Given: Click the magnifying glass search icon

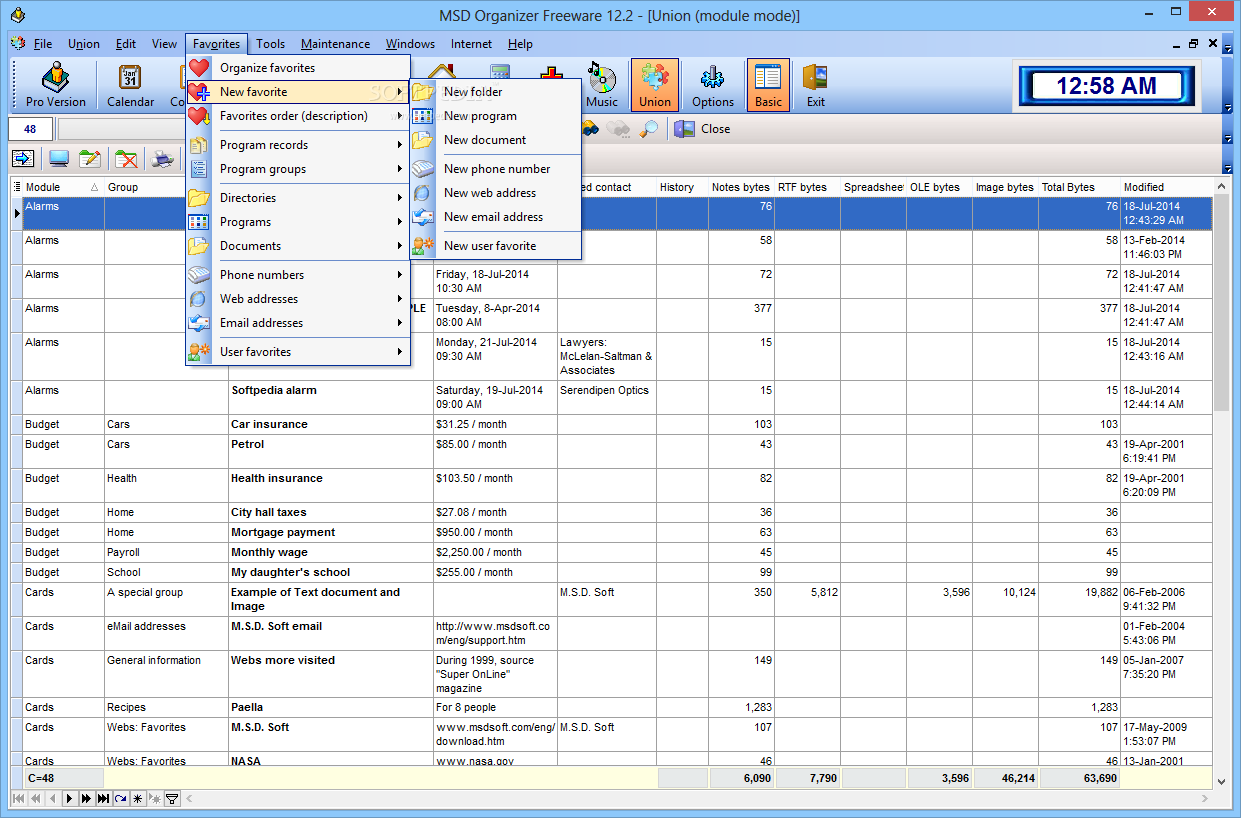Looking at the screenshot, I should [649, 129].
